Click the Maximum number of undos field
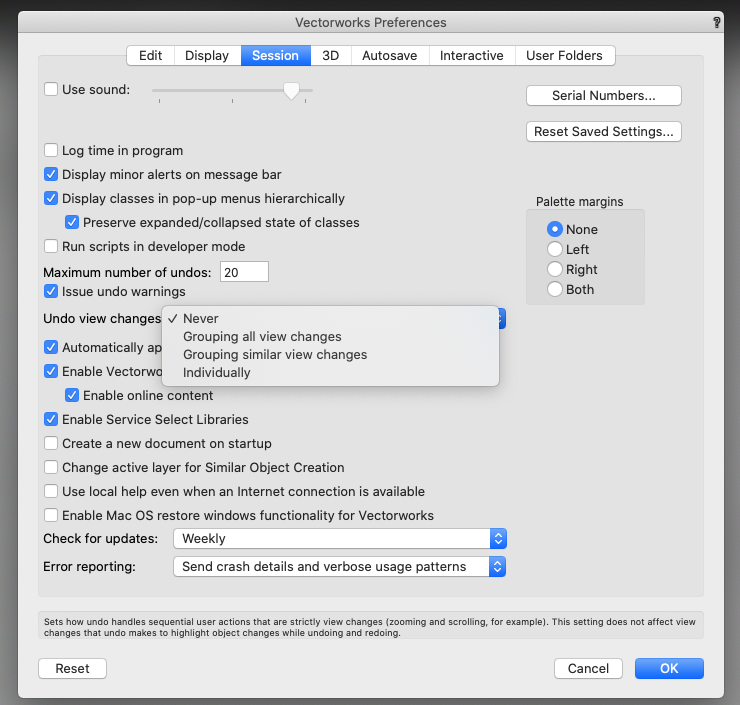Viewport: 740px width, 705px height. tap(244, 272)
